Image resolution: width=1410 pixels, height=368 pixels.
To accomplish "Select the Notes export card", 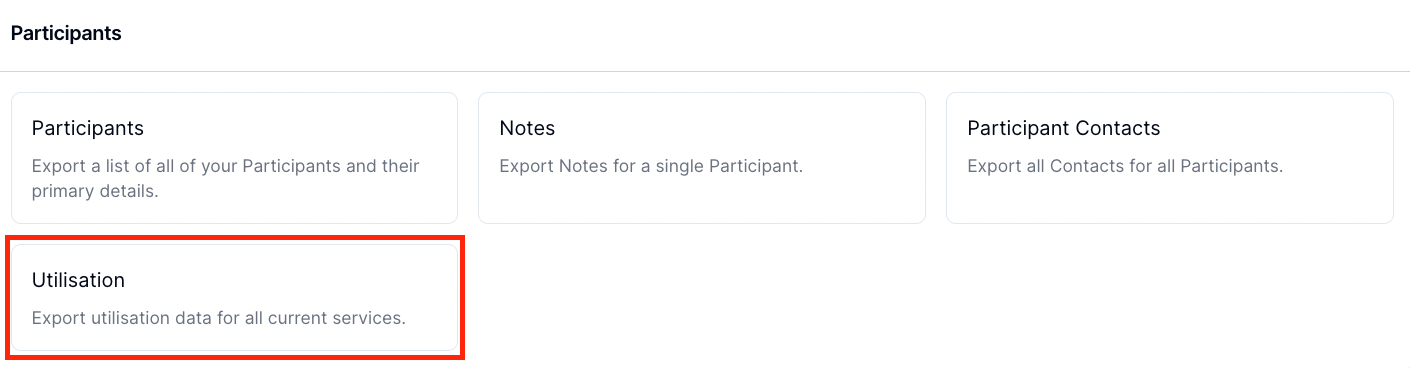I will click(701, 158).
